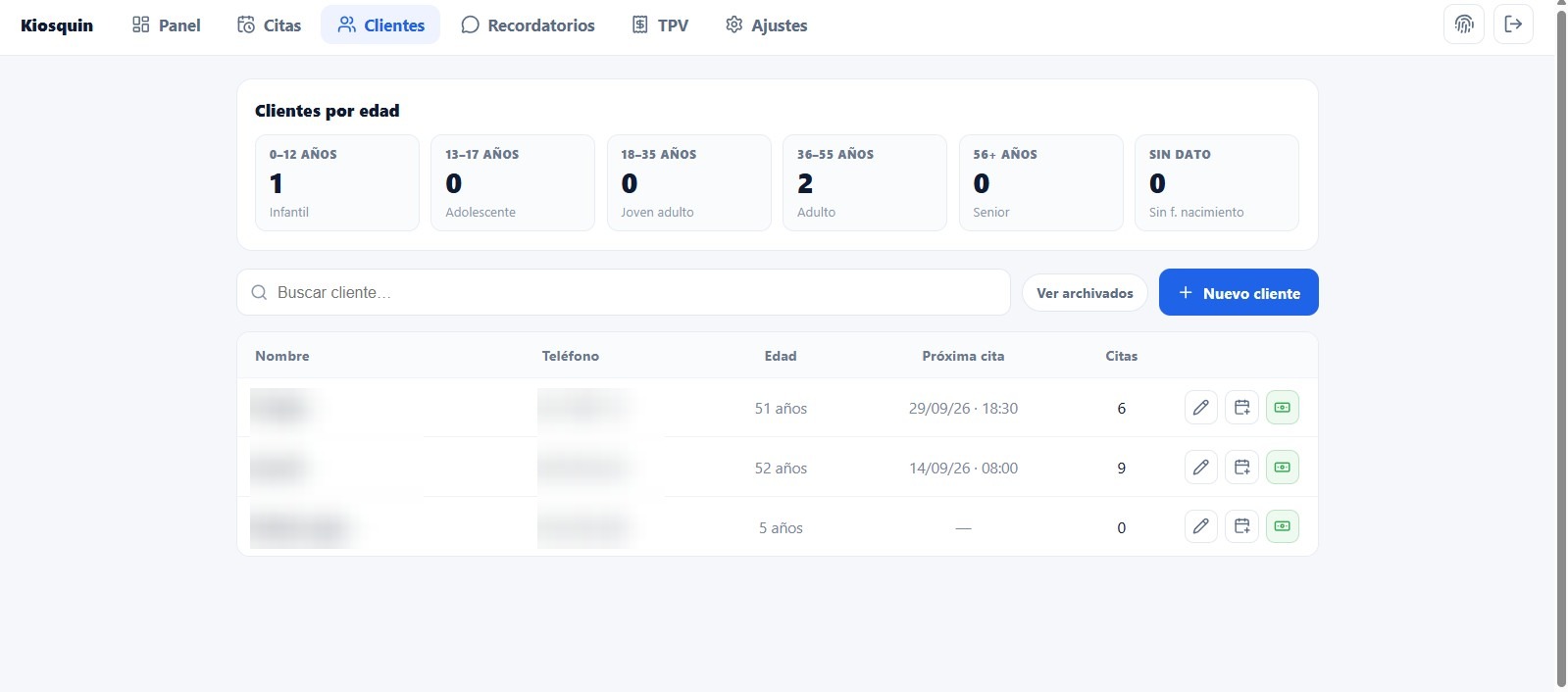
Task: Click the fingerprint icon button
Action: (1464, 25)
